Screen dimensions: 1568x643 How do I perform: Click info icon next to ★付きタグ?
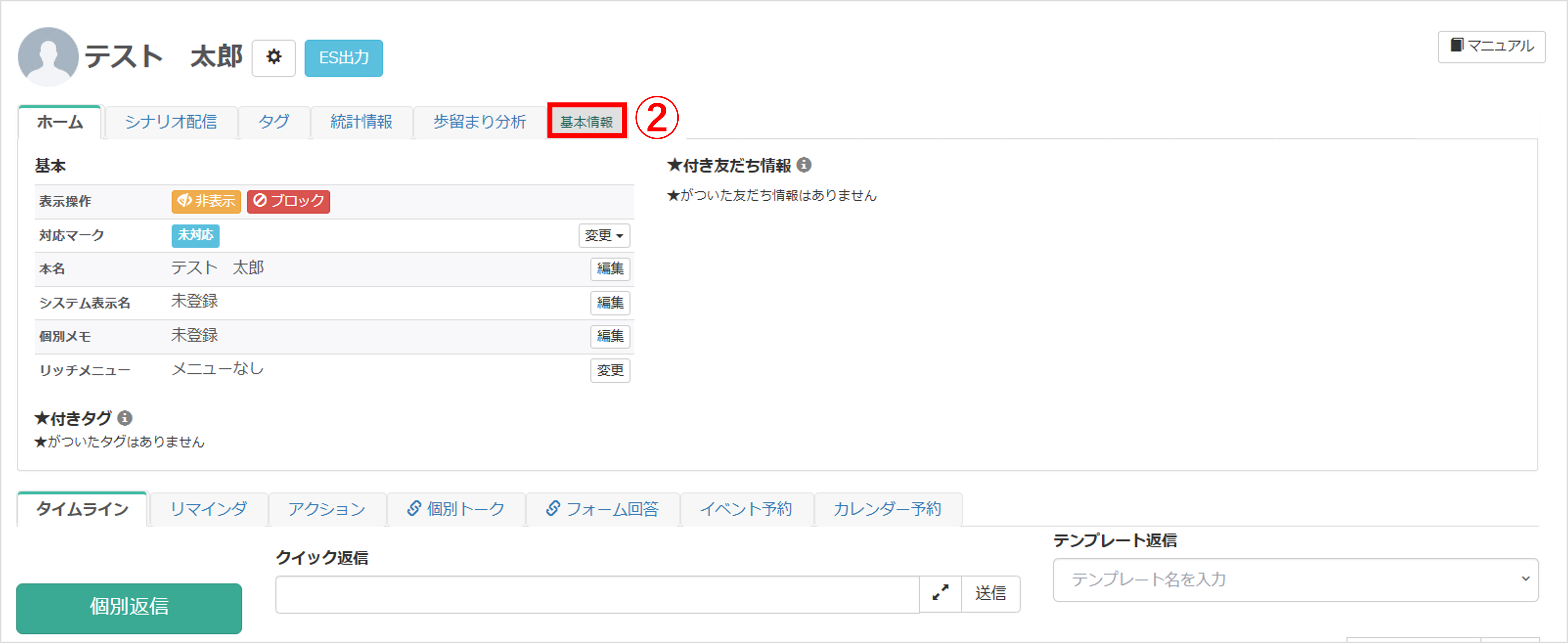click(125, 418)
